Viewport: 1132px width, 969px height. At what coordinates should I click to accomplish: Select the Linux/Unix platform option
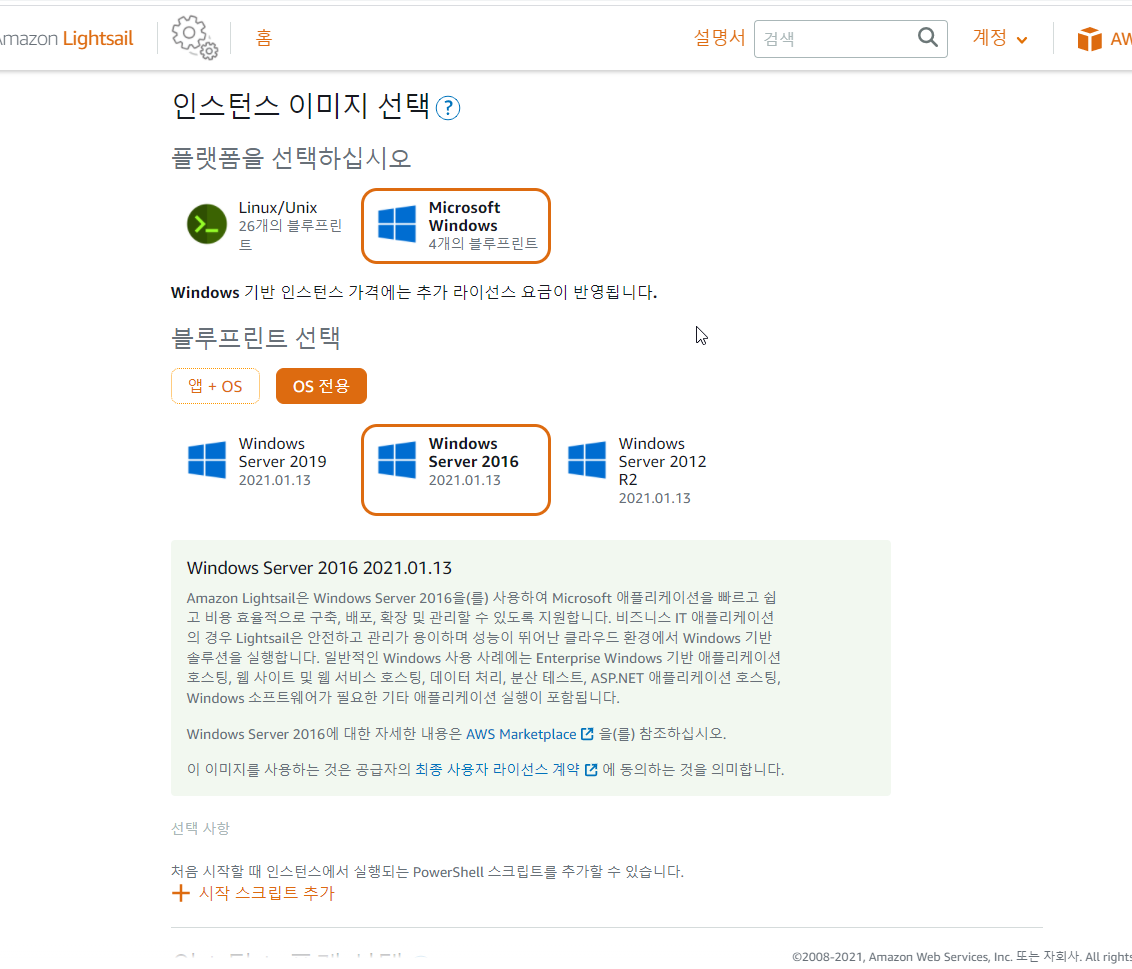click(x=265, y=226)
